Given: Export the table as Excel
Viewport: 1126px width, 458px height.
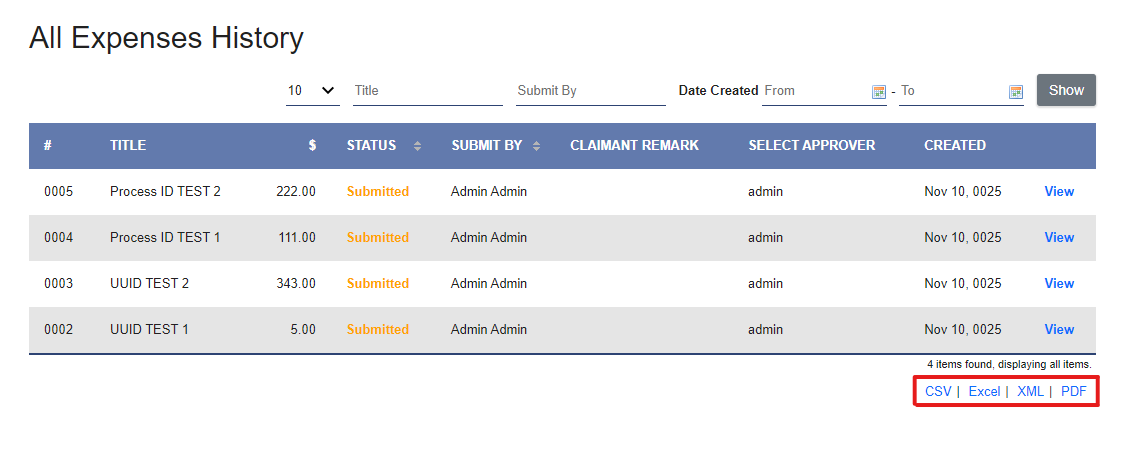Looking at the screenshot, I should pyautogui.click(x=984, y=391).
